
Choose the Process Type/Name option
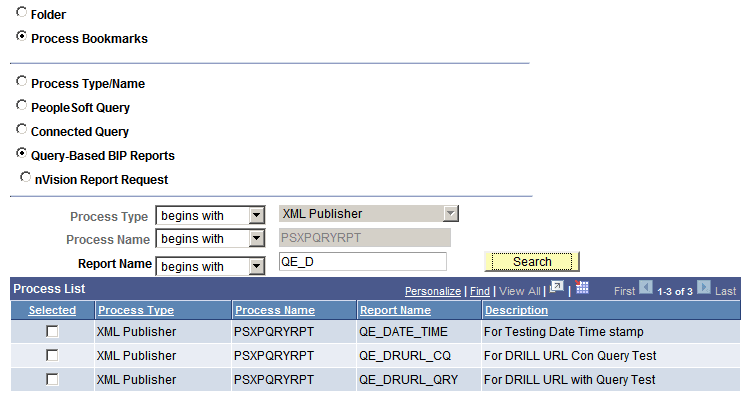click(21, 81)
